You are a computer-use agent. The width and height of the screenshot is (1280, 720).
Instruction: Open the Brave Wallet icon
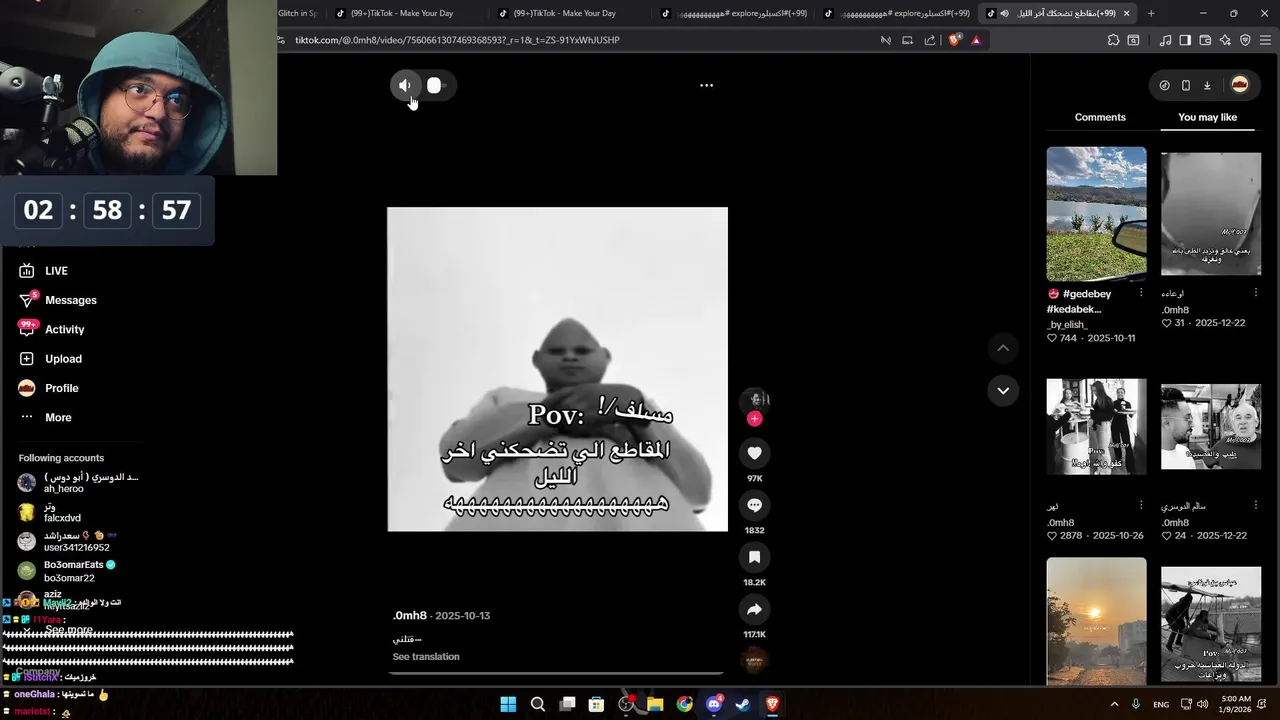[x=1205, y=40]
